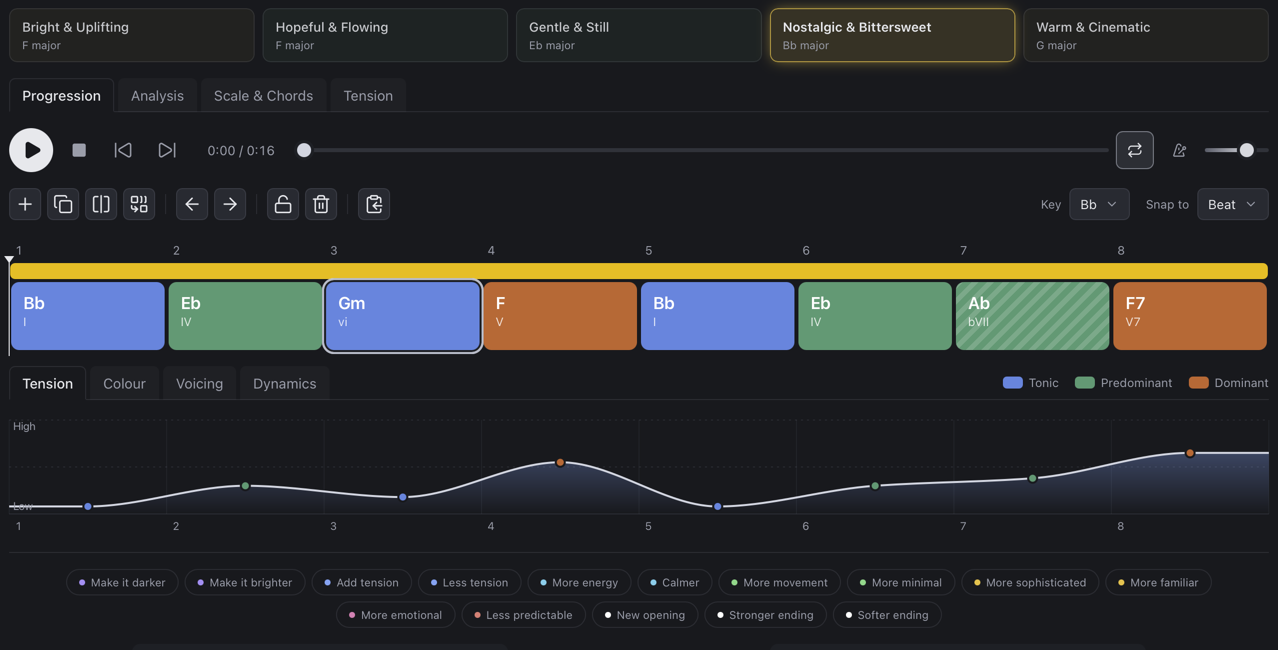
Task: Open the top Tension tab
Action: click(x=368, y=96)
